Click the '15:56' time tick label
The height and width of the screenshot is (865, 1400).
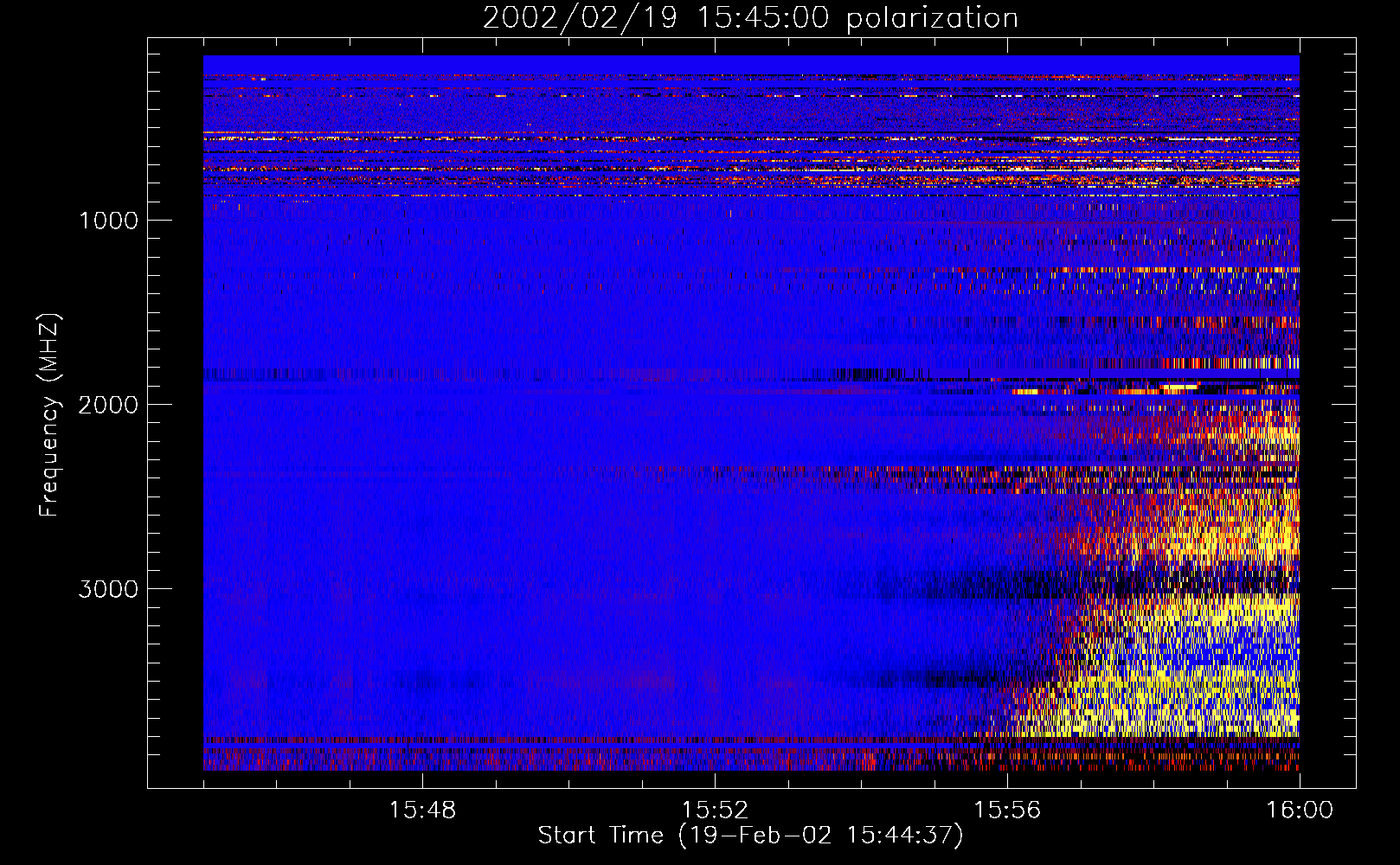pos(1007,811)
